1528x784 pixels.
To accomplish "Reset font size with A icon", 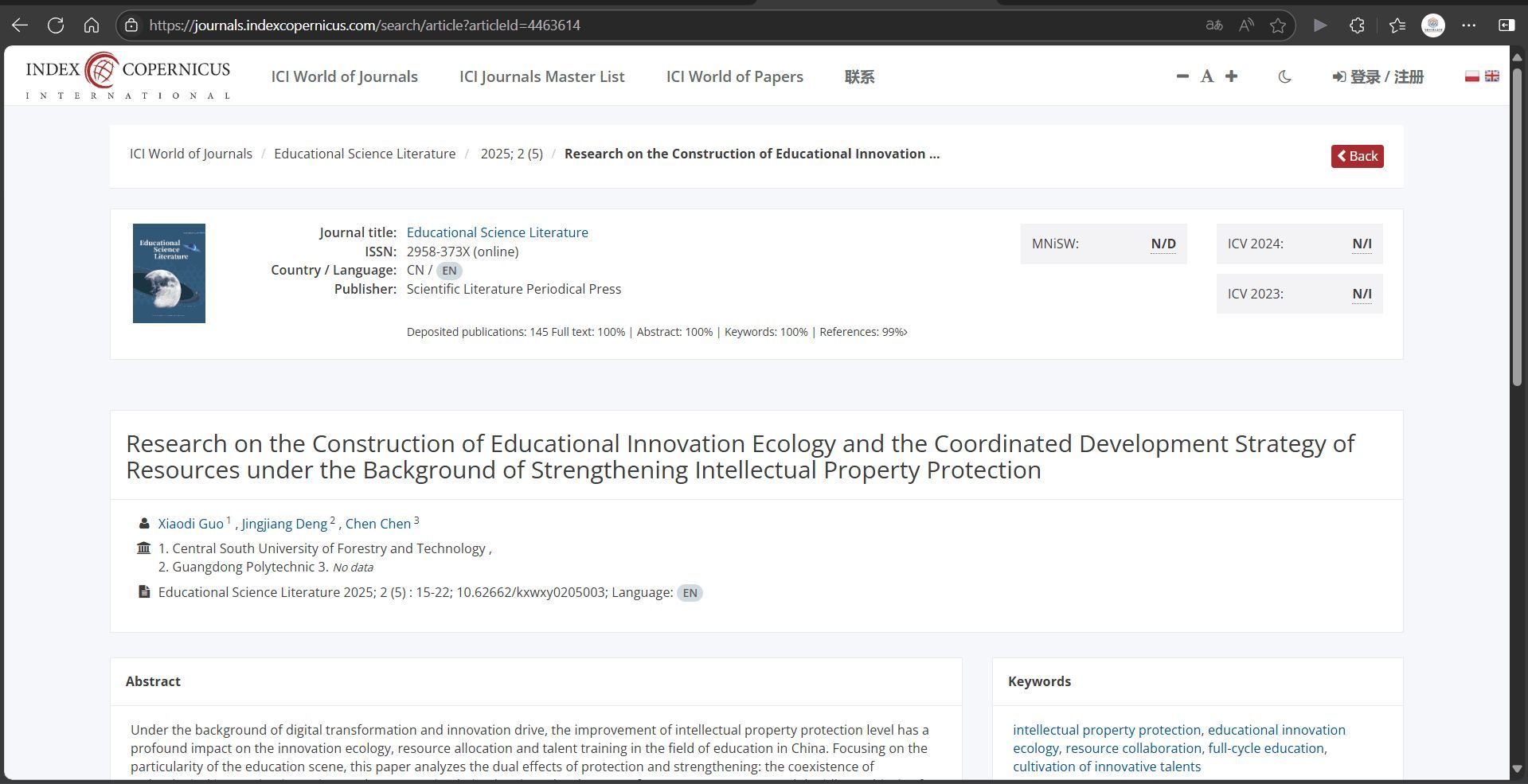I will click(x=1207, y=76).
